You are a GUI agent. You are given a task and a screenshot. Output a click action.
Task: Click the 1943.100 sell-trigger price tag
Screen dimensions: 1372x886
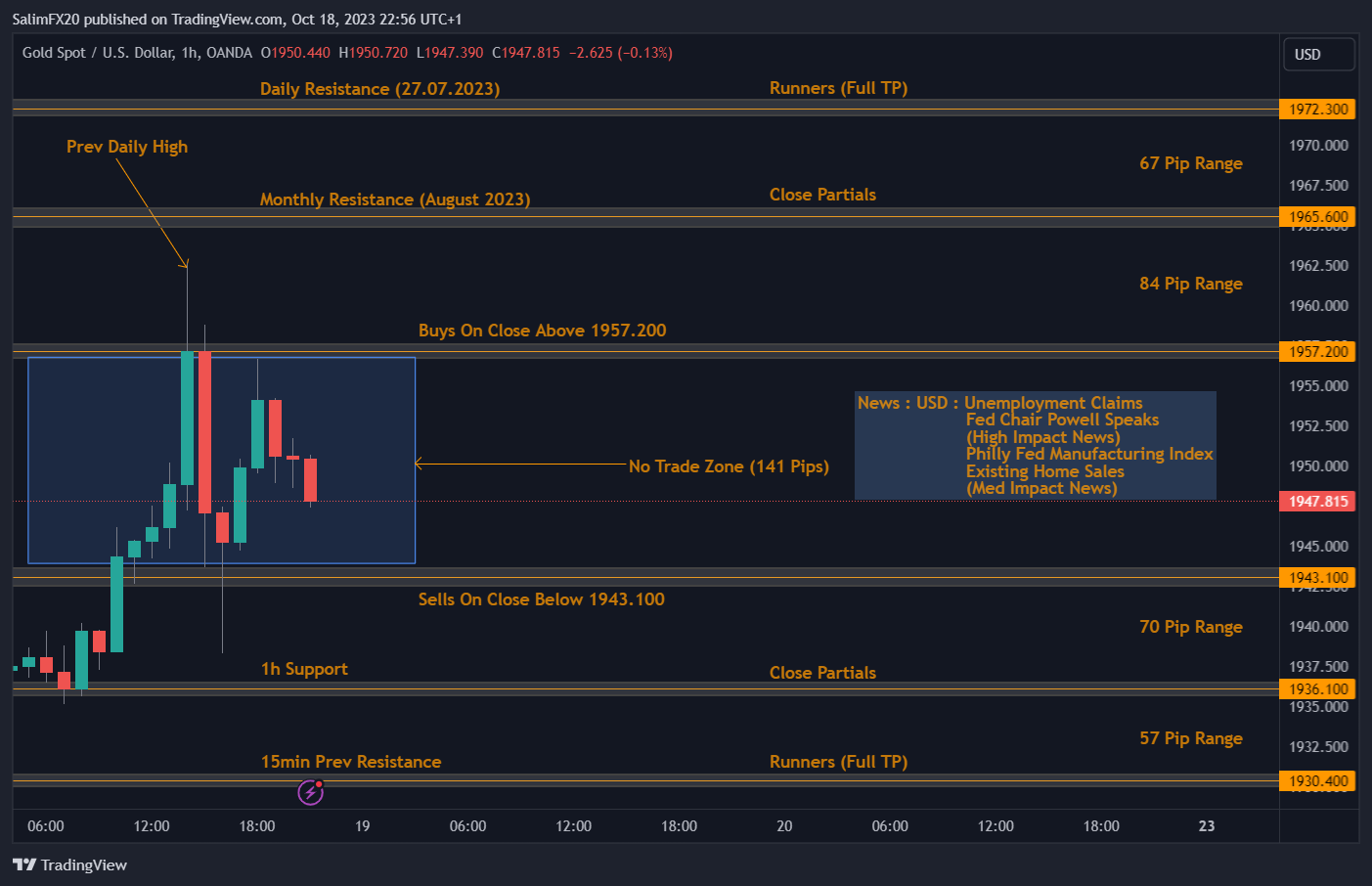click(x=1317, y=577)
